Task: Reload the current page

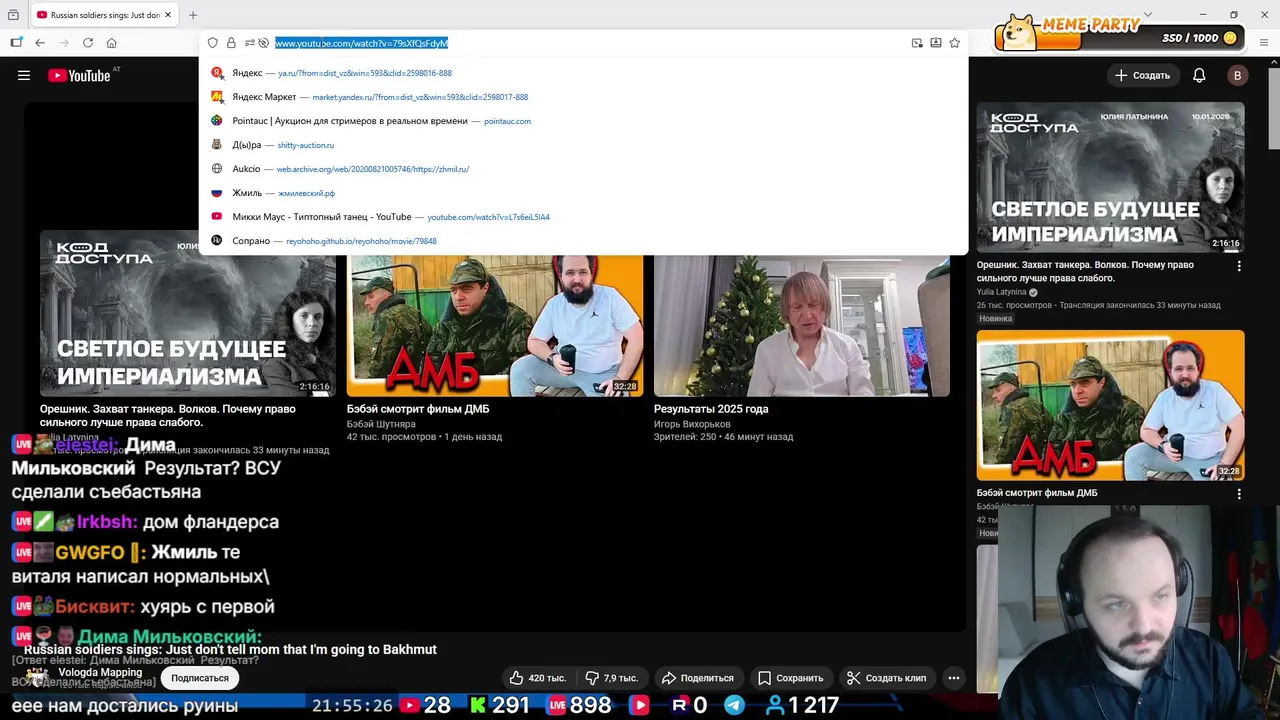Action: coord(88,43)
